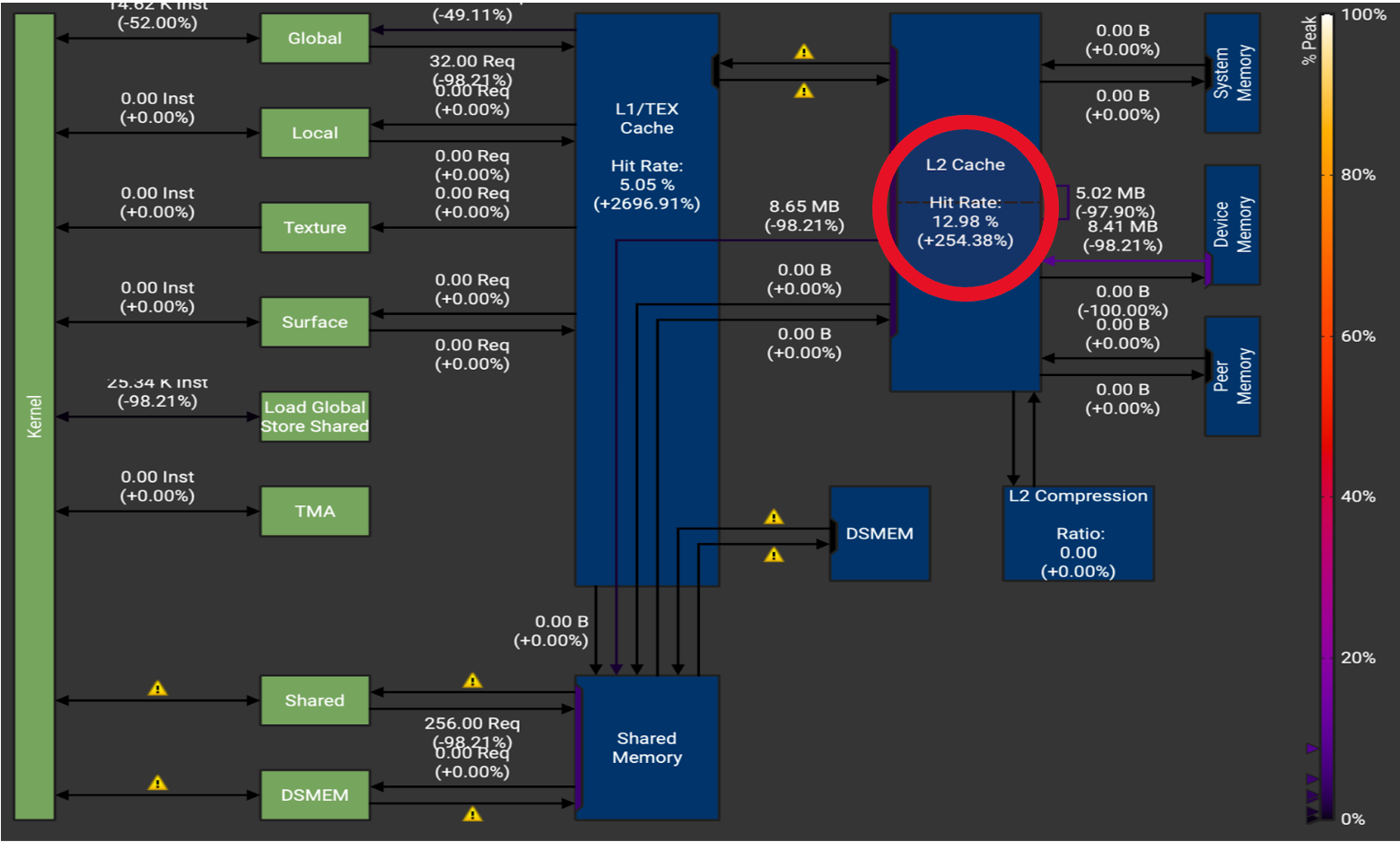Click the lower warning icon between L1/TEX and L2 Cache
This screenshot has width=1400, height=842.
(803, 91)
